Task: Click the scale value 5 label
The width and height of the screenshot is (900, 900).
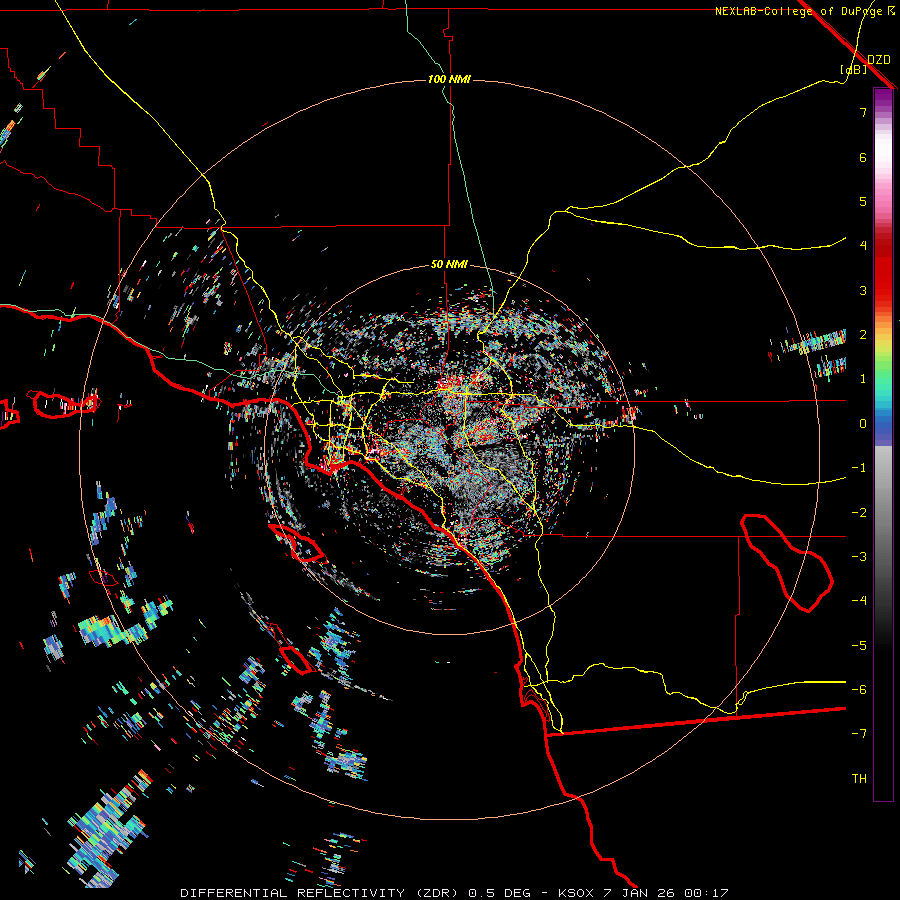Action: [x=863, y=201]
